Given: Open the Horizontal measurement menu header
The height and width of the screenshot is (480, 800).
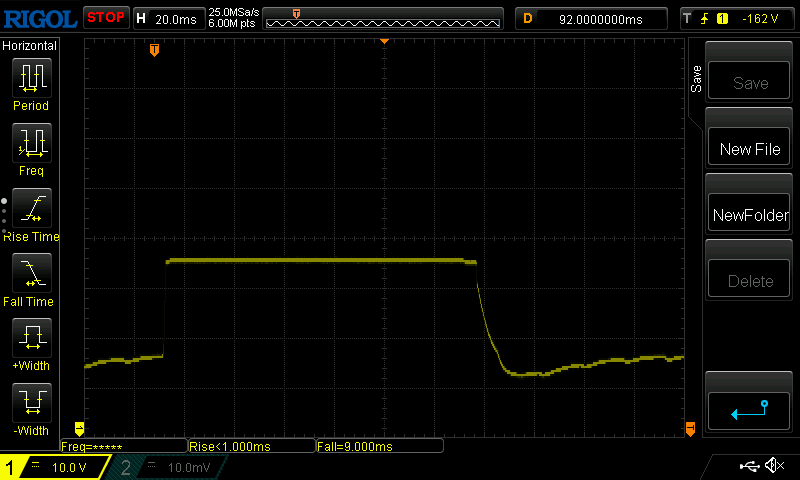Looking at the screenshot, I should (30, 46).
